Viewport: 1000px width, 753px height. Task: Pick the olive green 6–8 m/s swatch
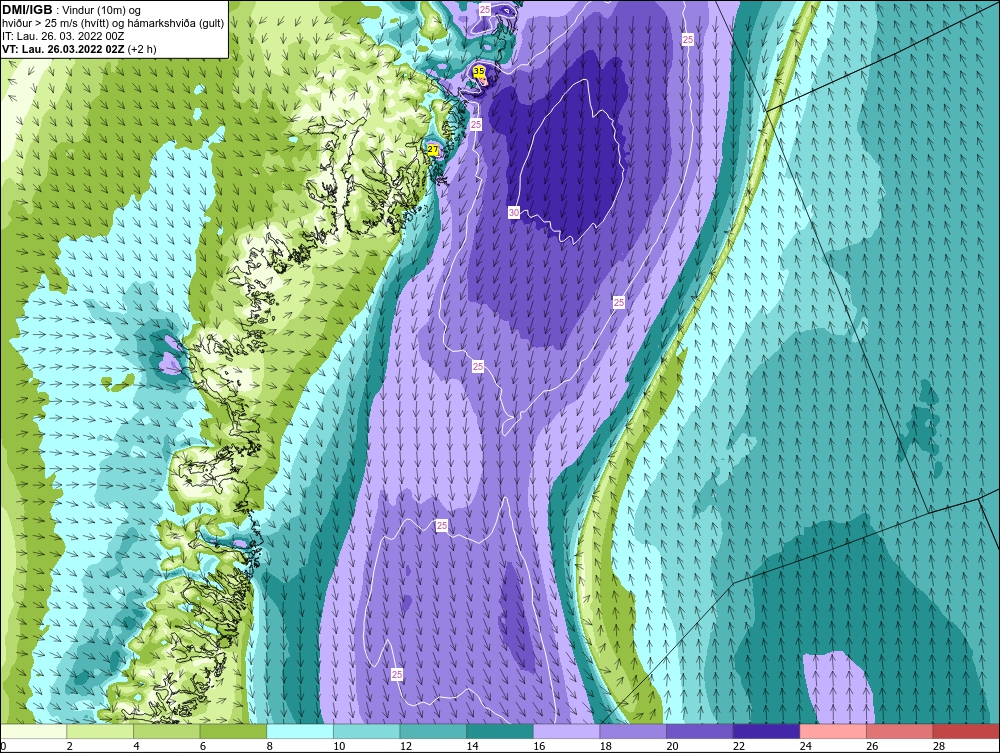click(233, 731)
